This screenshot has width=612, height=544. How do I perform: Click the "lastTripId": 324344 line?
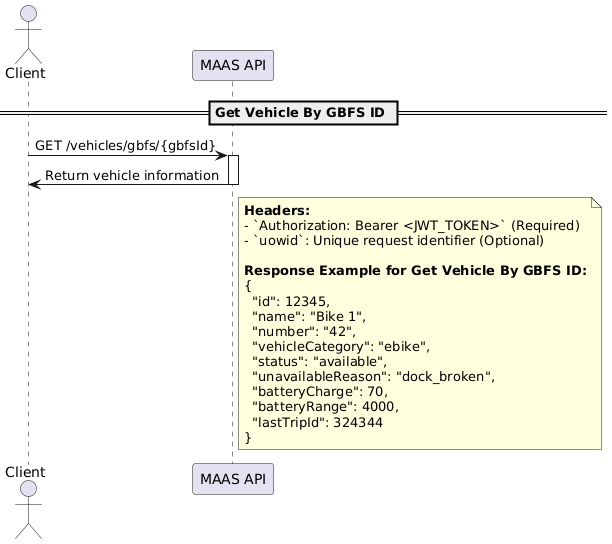318,423
